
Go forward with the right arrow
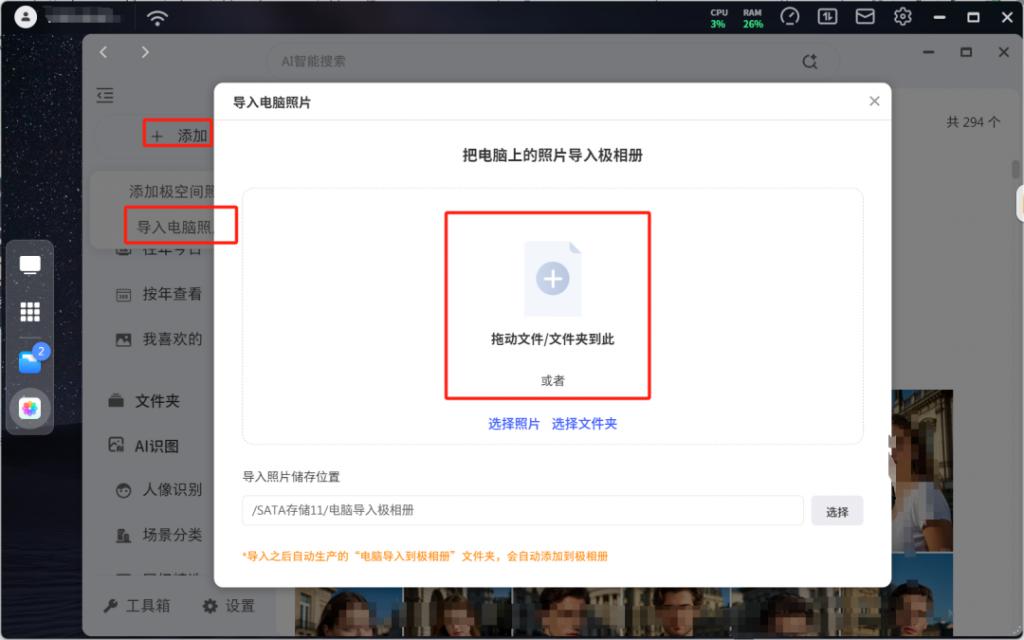click(x=145, y=52)
